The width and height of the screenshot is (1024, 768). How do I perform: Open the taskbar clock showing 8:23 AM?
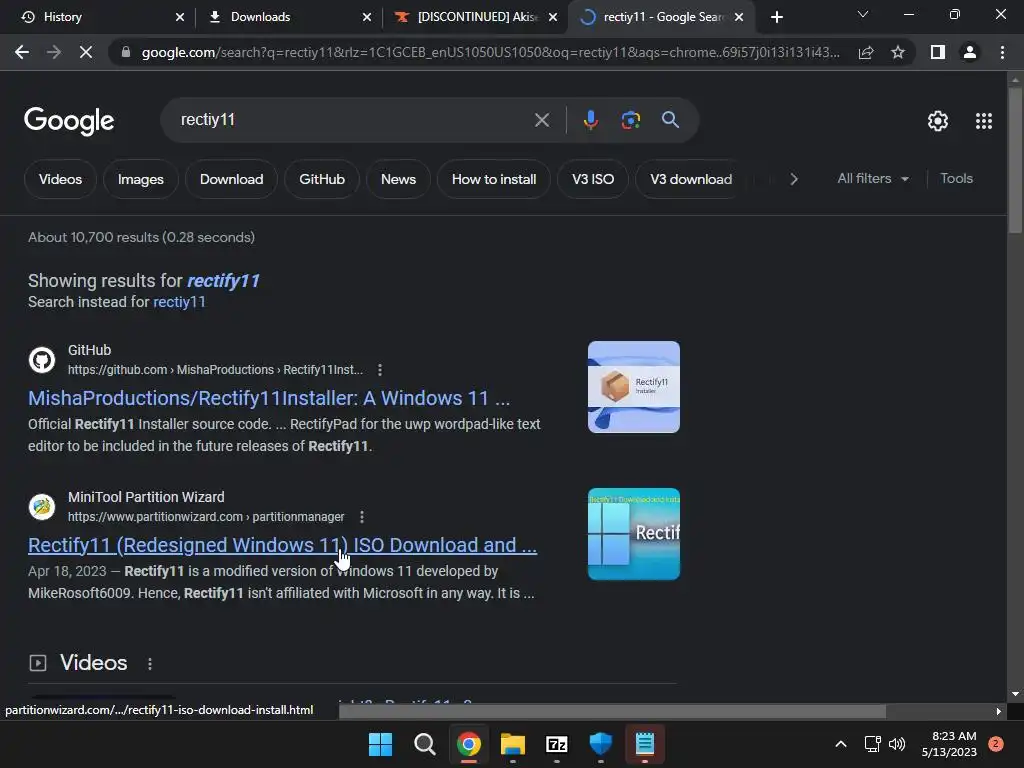[x=949, y=744]
